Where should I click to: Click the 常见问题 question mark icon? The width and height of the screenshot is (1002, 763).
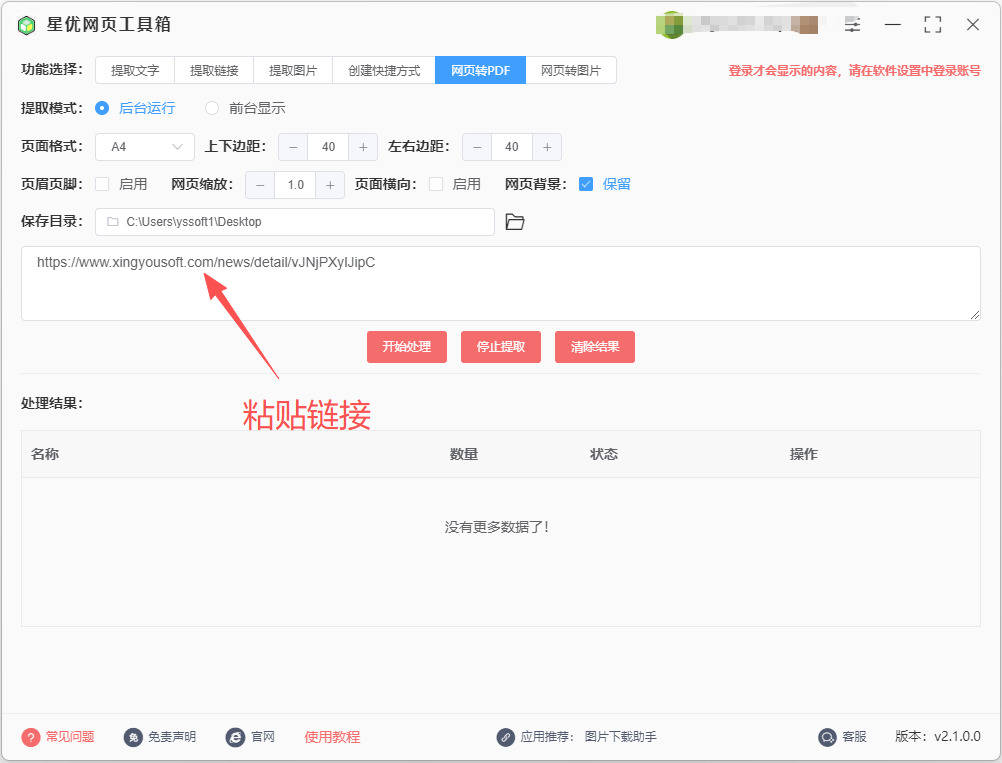point(28,737)
